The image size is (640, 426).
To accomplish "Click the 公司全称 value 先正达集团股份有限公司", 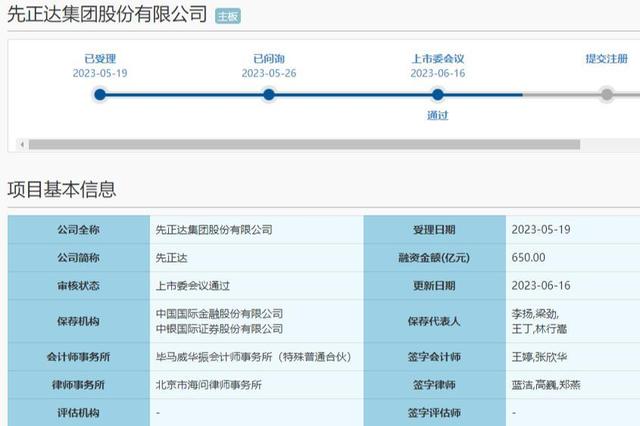I will point(214,230).
